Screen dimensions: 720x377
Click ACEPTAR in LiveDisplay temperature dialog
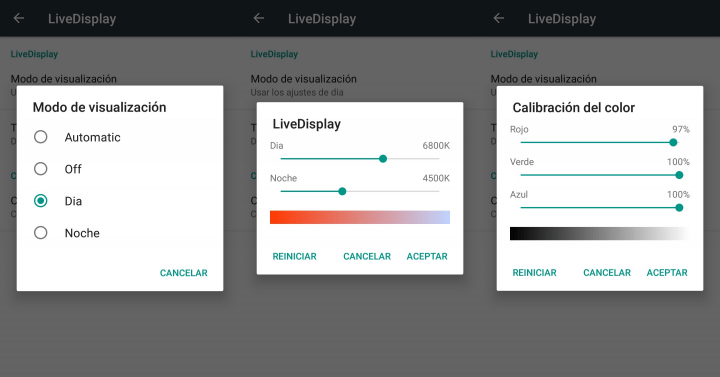427,256
